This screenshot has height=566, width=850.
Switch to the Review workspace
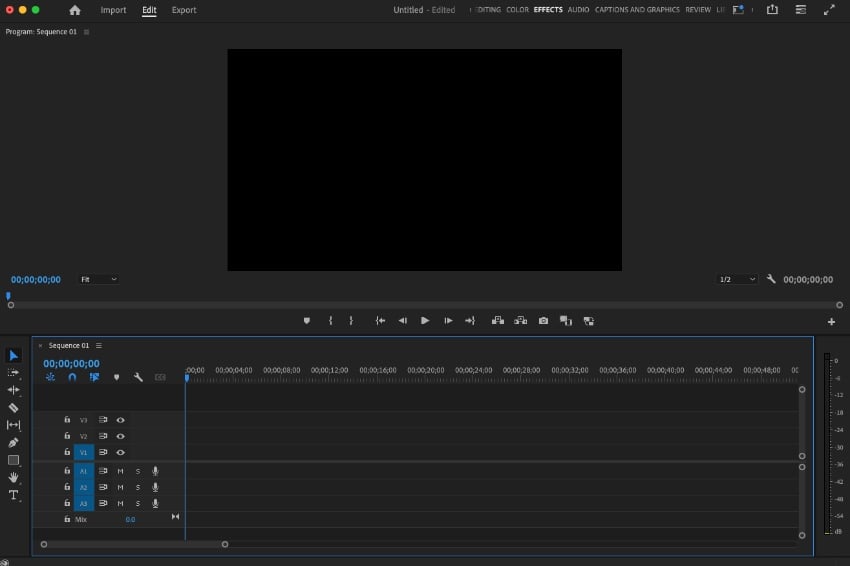698,10
